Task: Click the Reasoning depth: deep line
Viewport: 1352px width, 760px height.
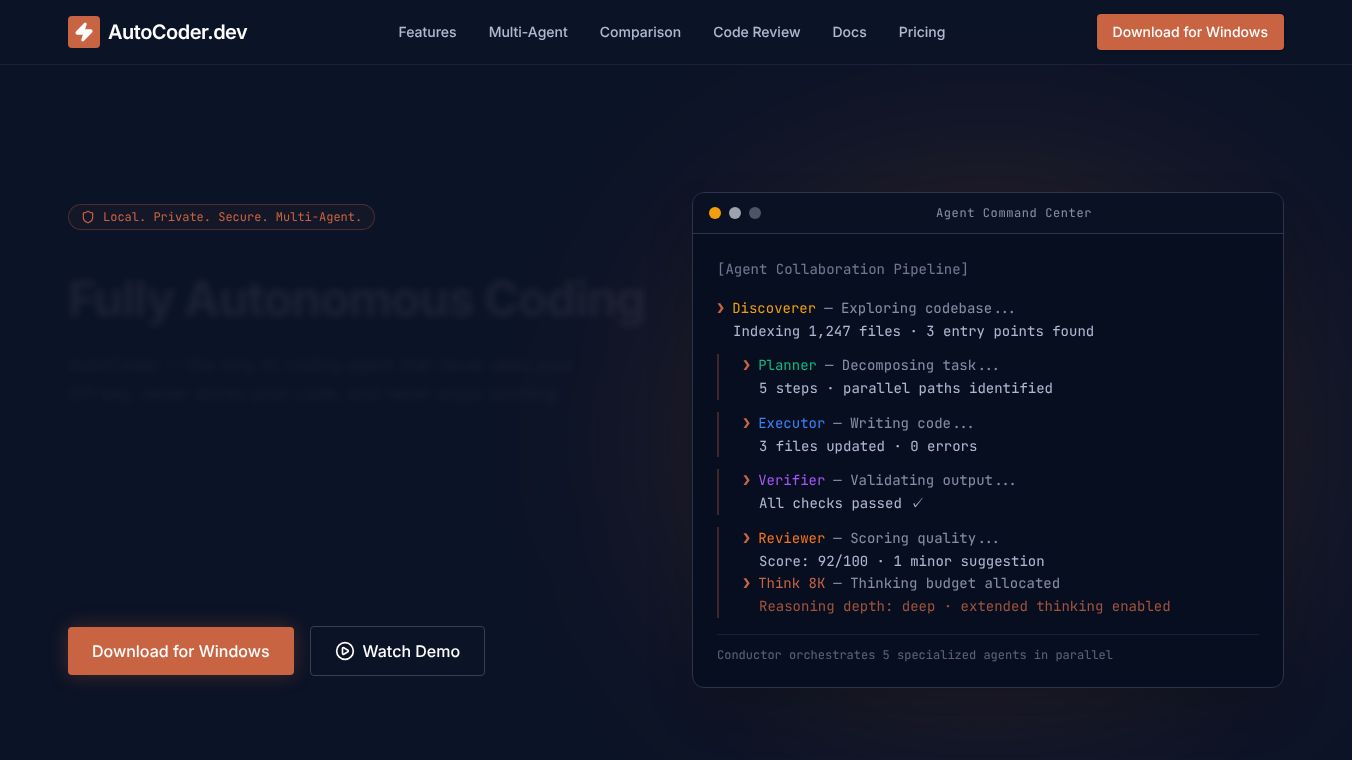Action: click(x=964, y=606)
